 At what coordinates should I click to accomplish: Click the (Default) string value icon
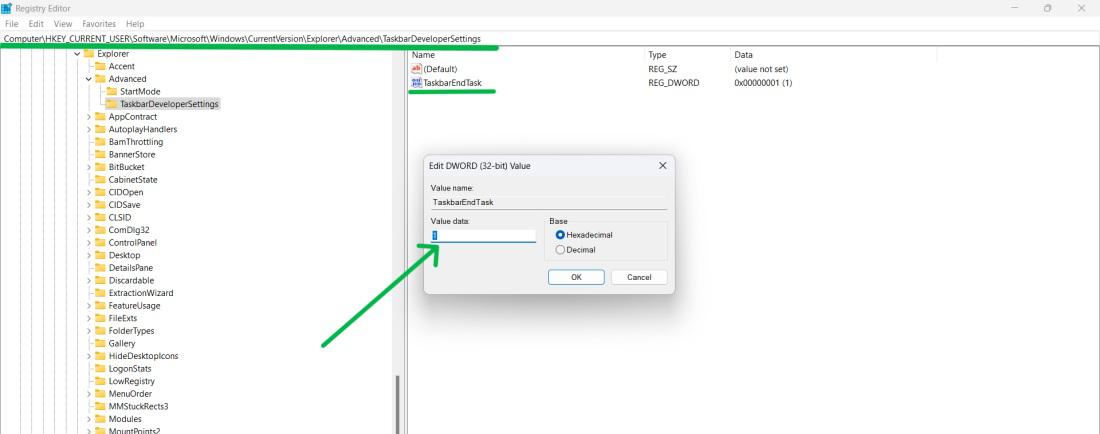417,69
